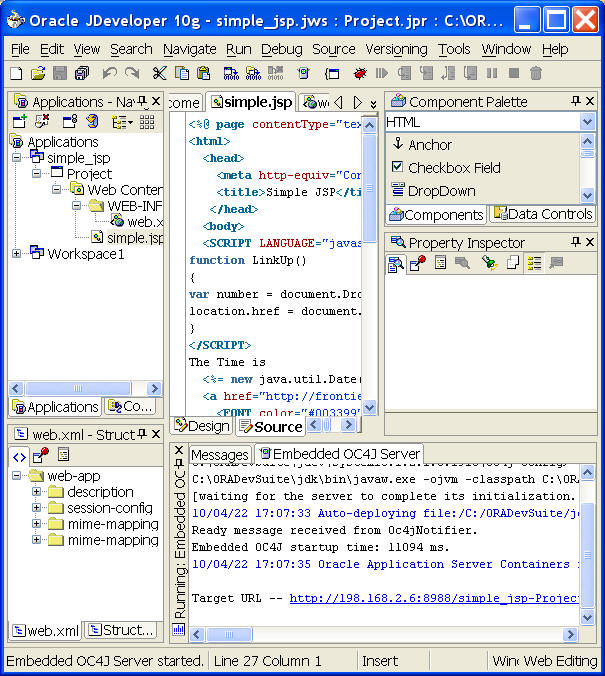This screenshot has height=676, width=605.
Task: Close the log window with X
Action: point(179,450)
